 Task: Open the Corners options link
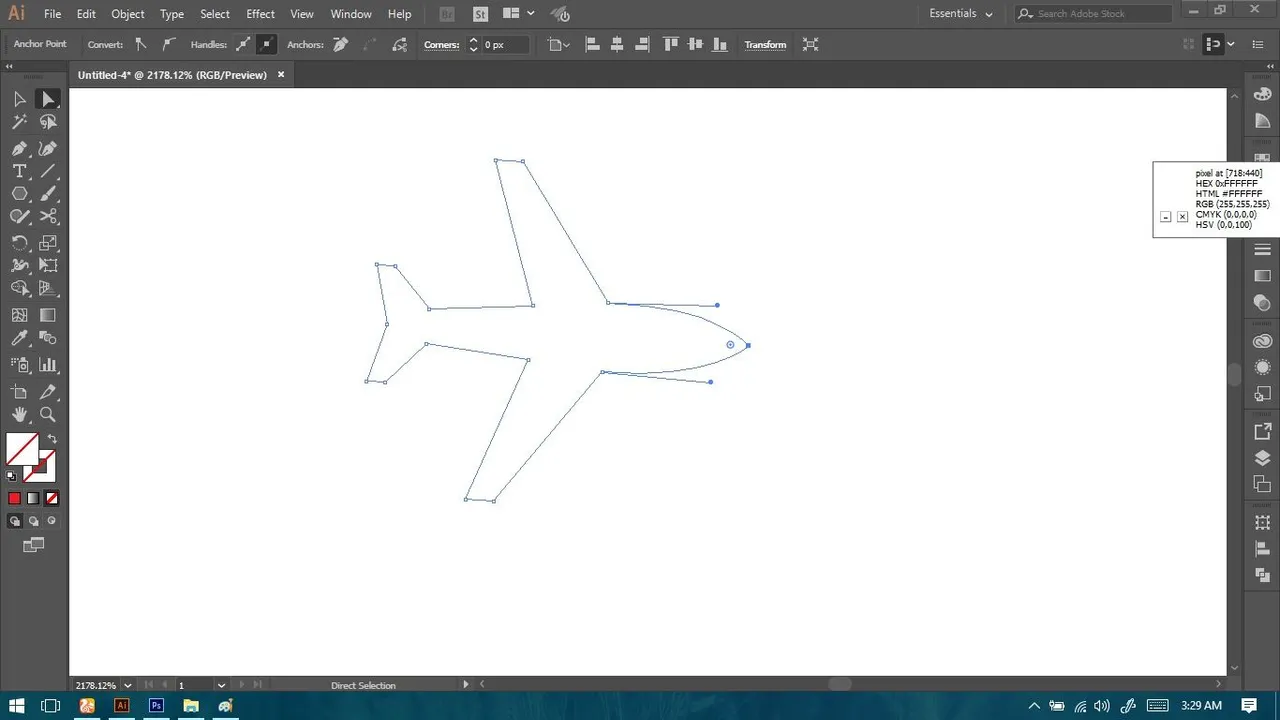coord(441,45)
